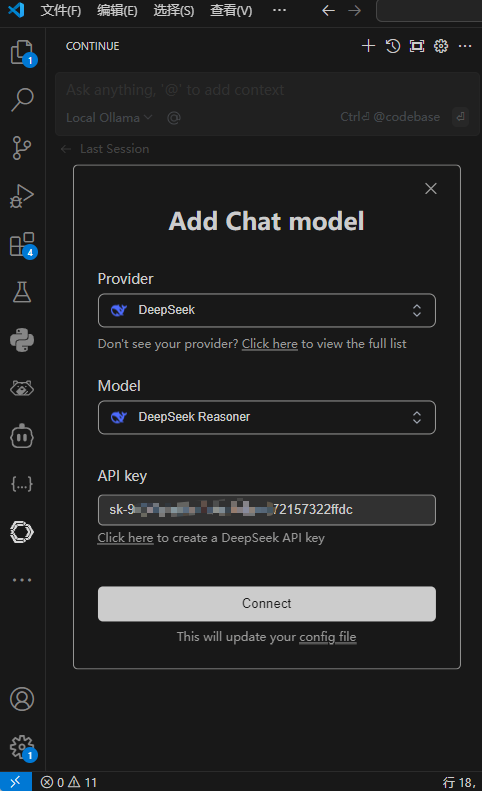This screenshot has height=791, width=482.
Task: Open the raccoon-face extension icon
Action: 22,388
